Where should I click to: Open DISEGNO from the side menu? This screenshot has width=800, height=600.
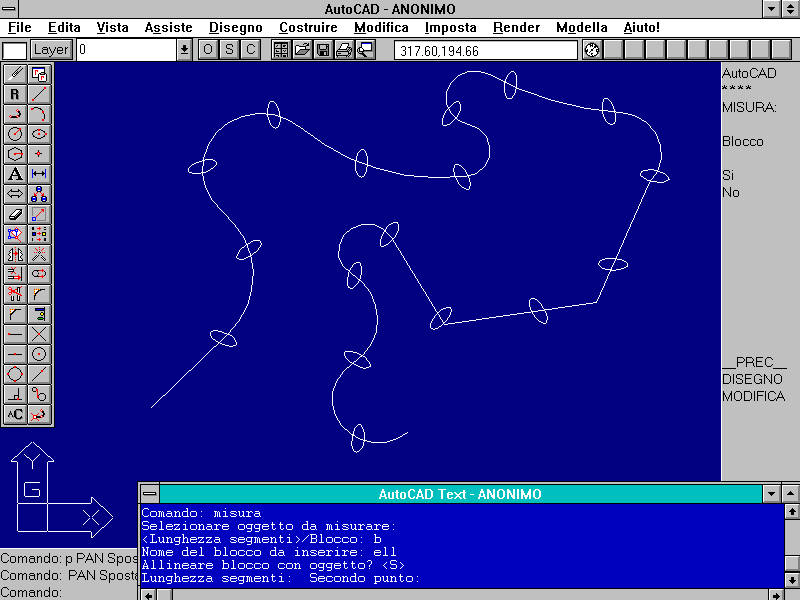[752, 379]
